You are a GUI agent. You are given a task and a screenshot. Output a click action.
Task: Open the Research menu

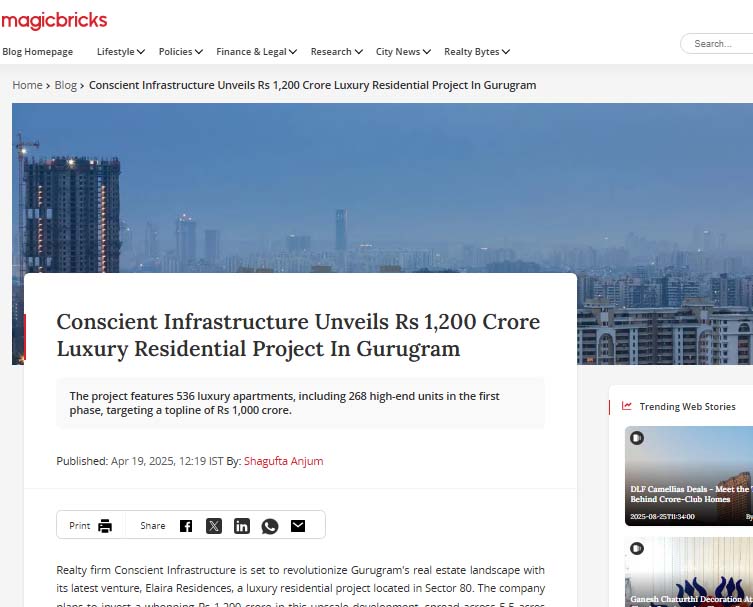click(336, 52)
